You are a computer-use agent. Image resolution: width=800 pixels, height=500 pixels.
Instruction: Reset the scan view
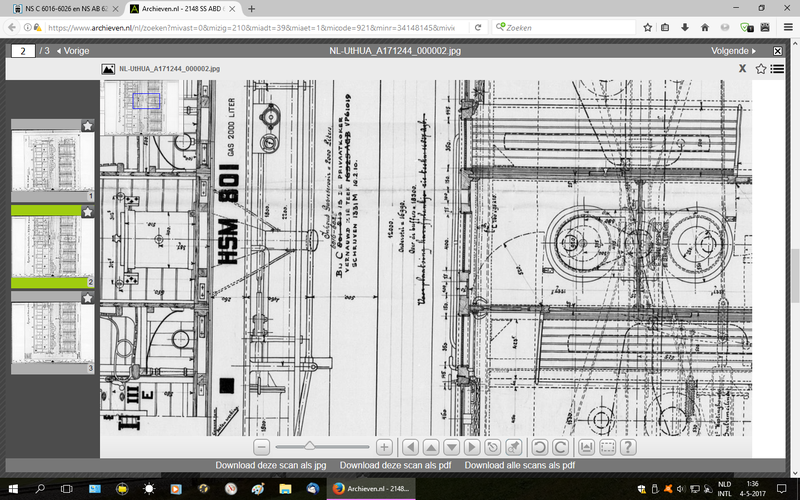point(492,447)
